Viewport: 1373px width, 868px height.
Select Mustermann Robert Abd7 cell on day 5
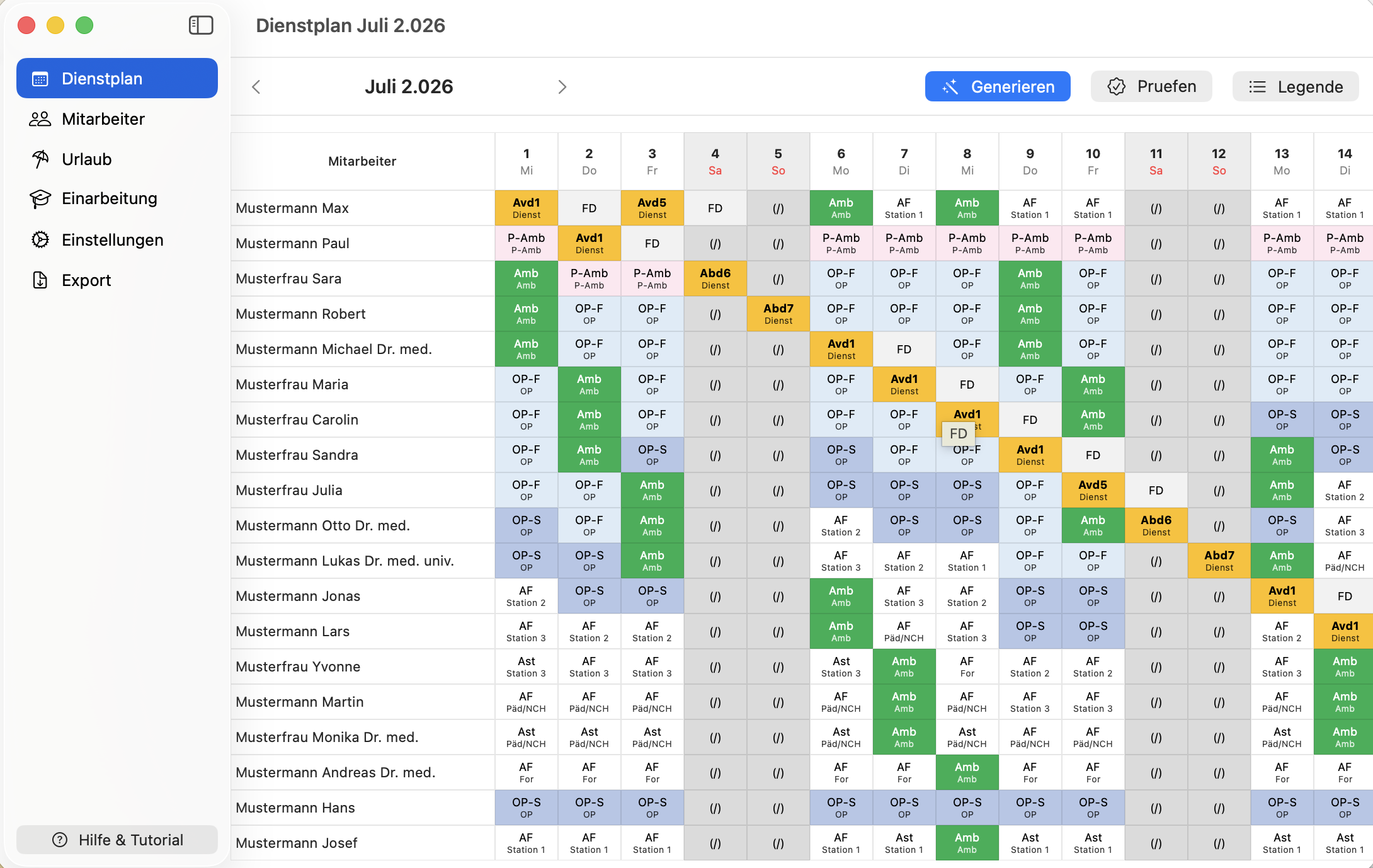pos(778,314)
